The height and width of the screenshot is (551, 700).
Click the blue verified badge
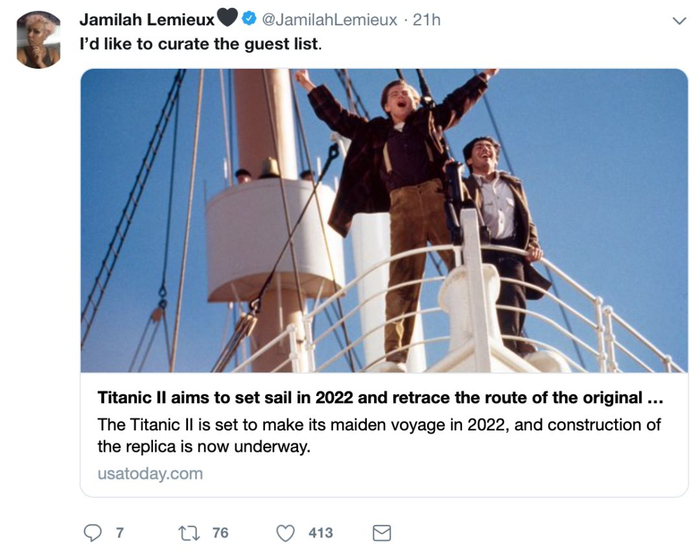click(250, 20)
